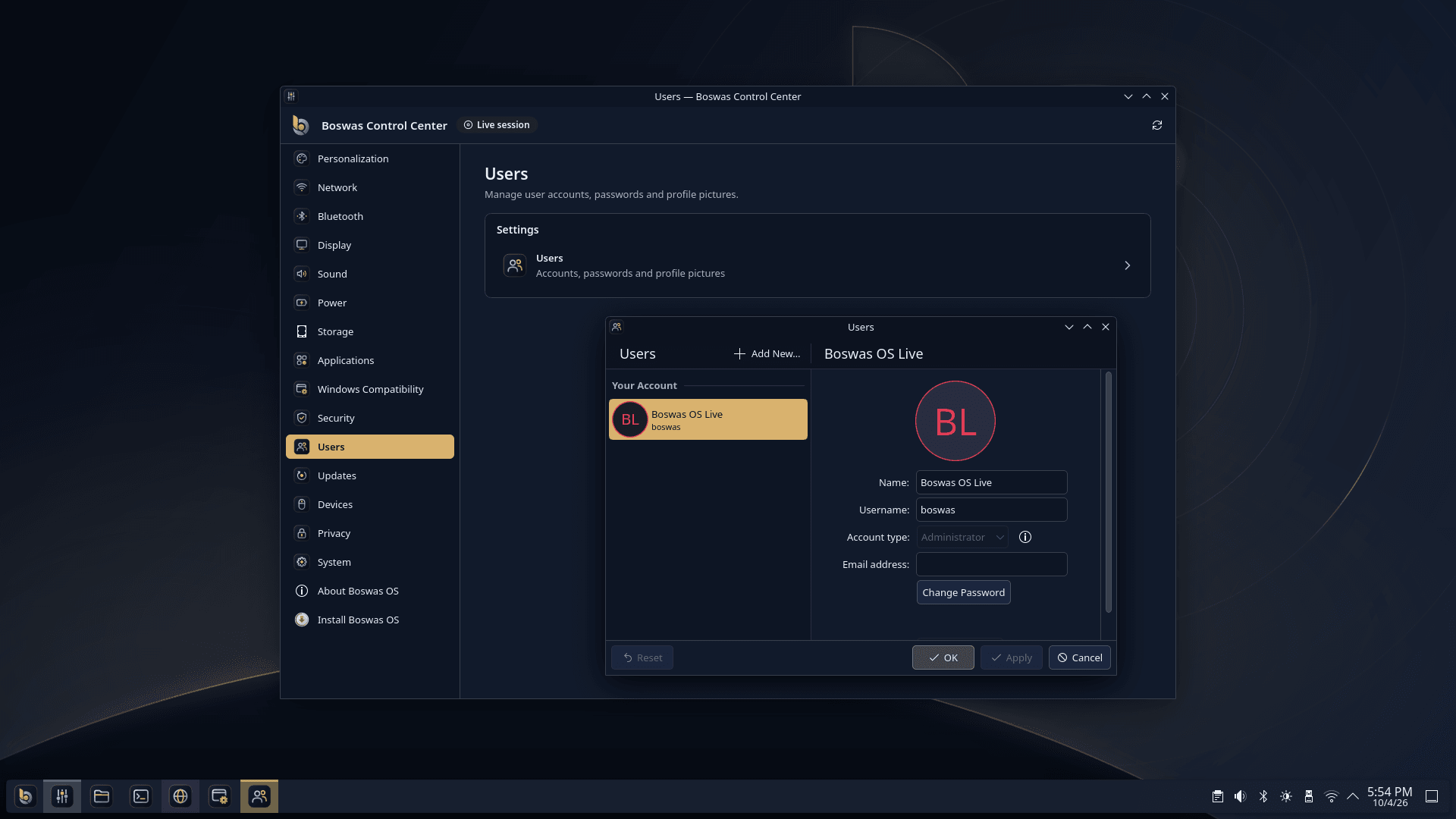Click brightness tray icon

[1286, 796]
